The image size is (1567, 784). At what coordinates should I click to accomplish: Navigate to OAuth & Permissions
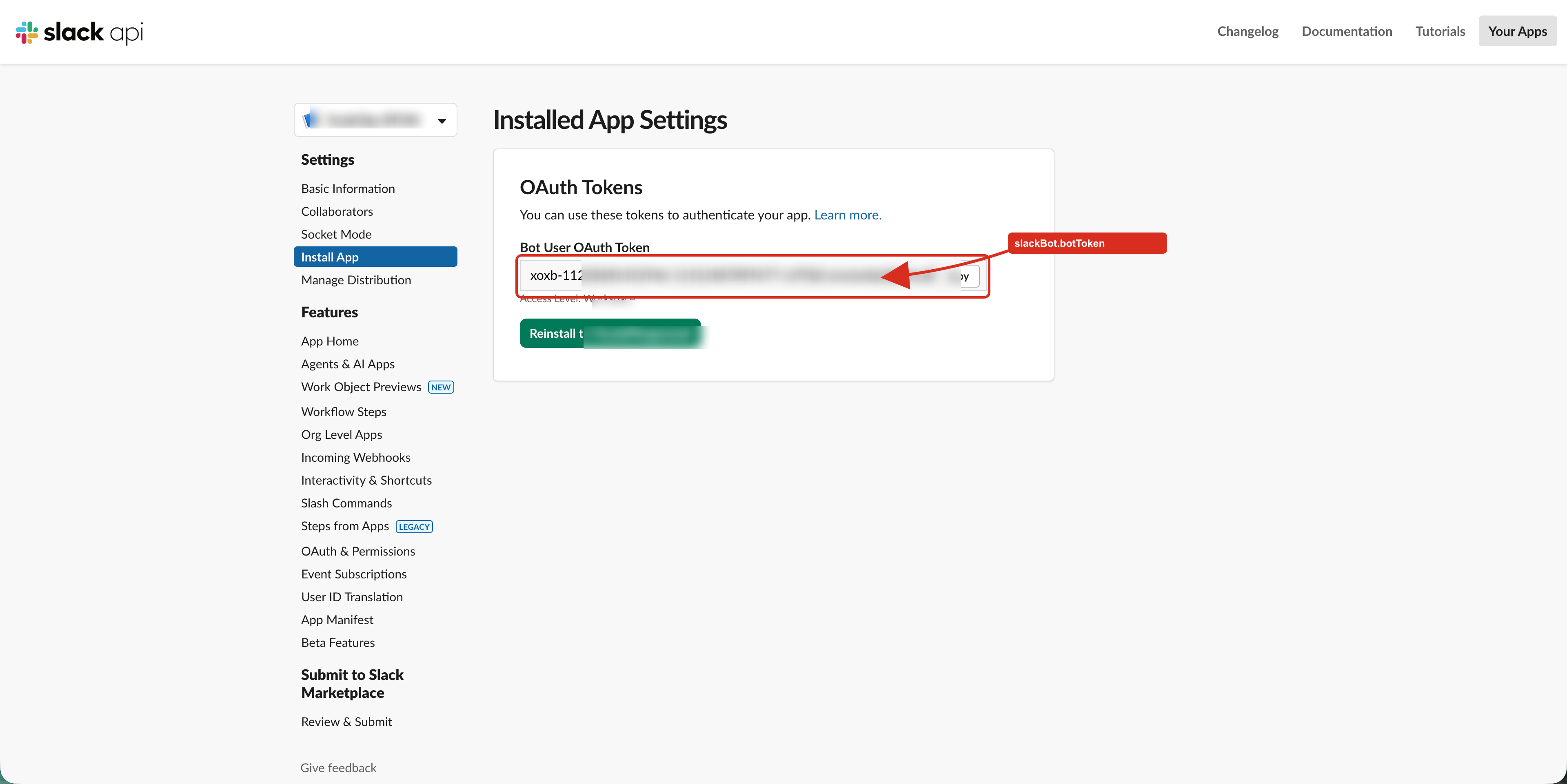358,551
